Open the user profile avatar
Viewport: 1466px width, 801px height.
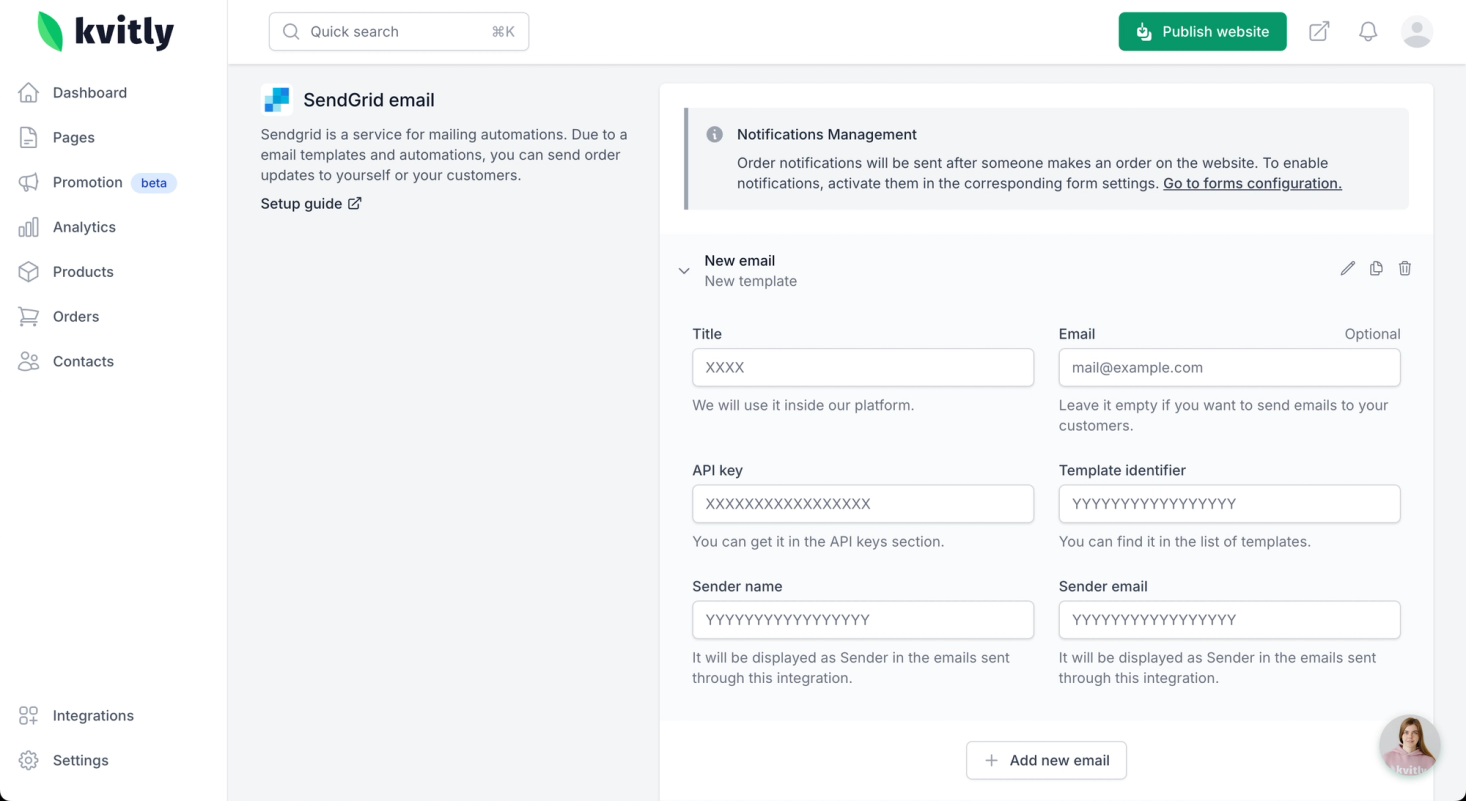pyautogui.click(x=1417, y=32)
